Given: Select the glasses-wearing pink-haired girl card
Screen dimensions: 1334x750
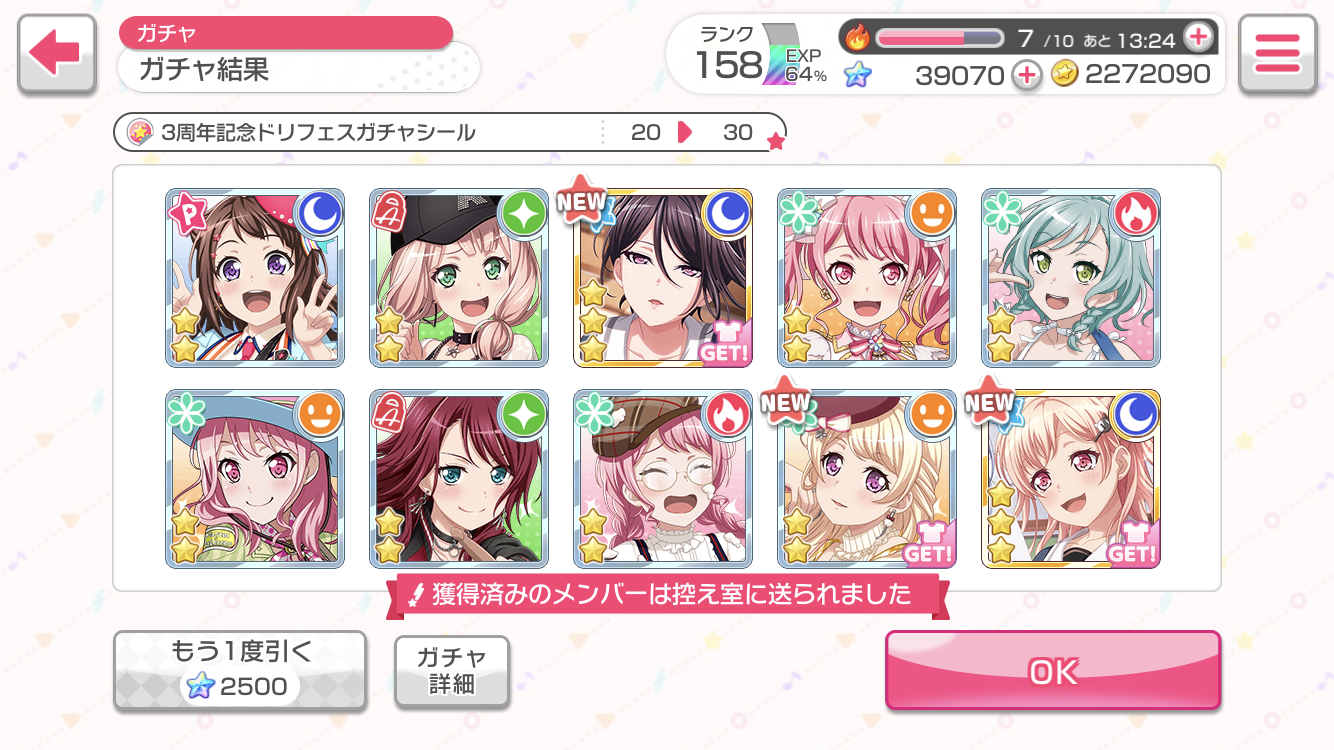Looking at the screenshot, I should click(663, 479).
